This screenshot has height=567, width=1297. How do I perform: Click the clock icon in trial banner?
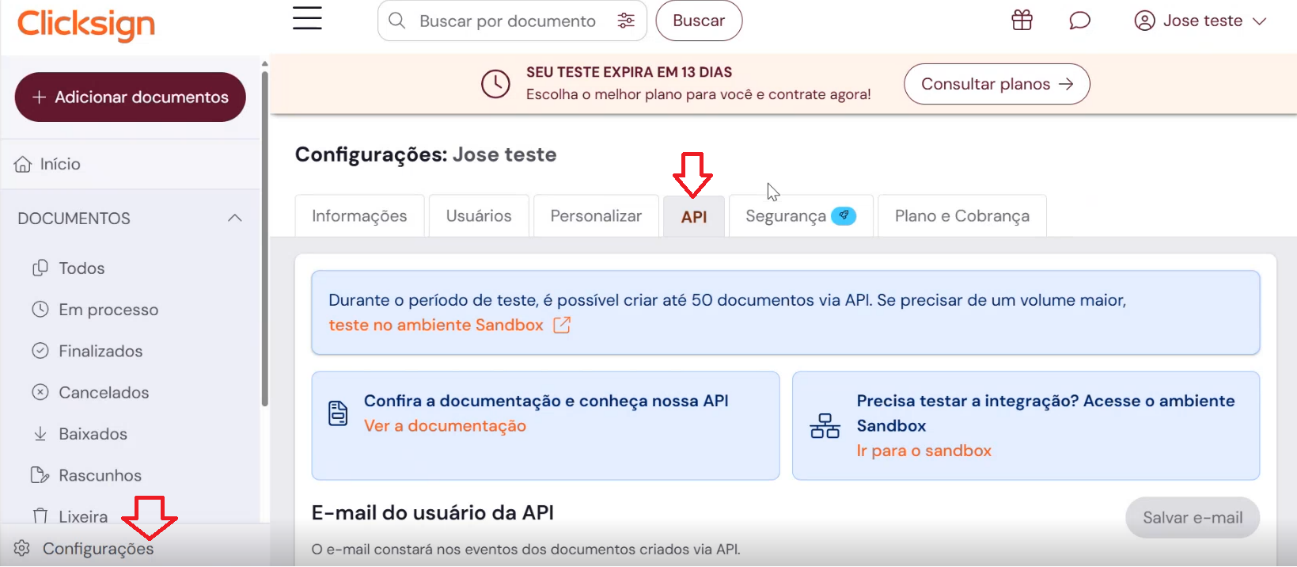coord(496,84)
